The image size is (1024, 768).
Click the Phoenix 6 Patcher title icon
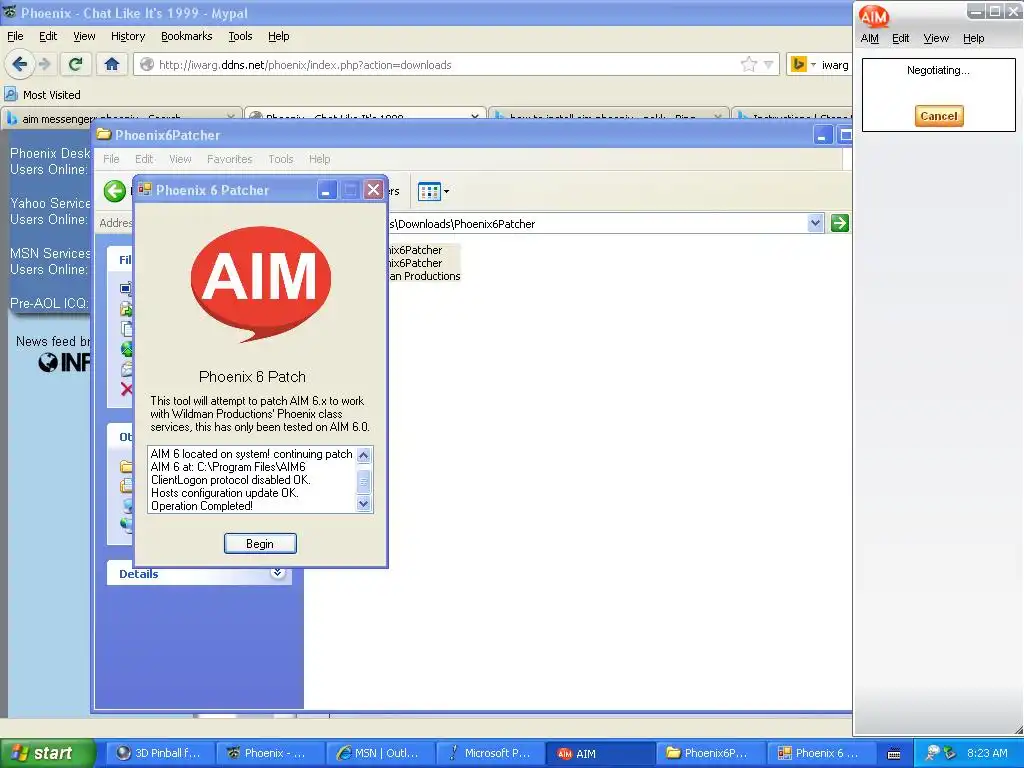[x=145, y=190]
